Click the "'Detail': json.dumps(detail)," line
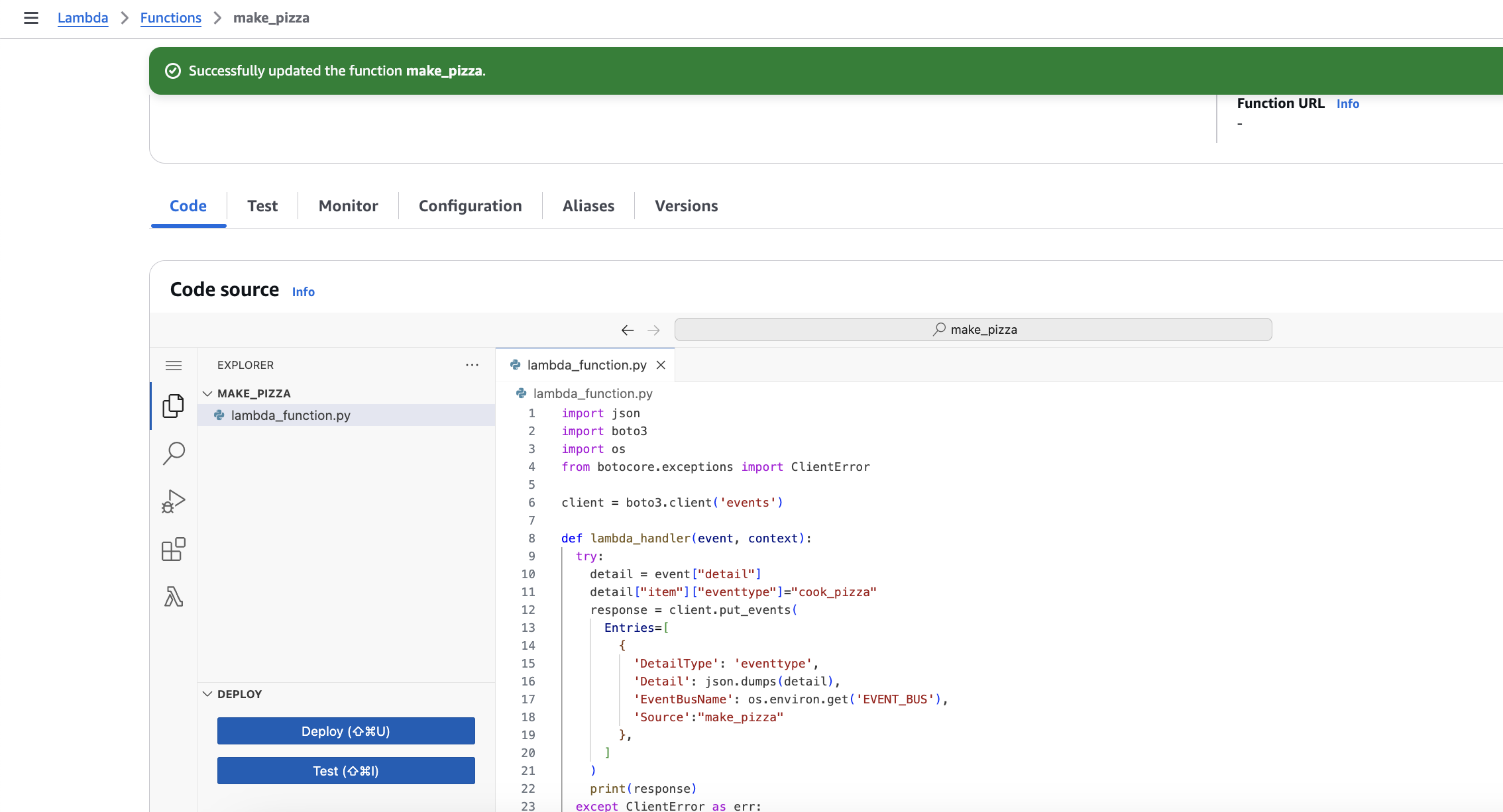 tap(737, 682)
